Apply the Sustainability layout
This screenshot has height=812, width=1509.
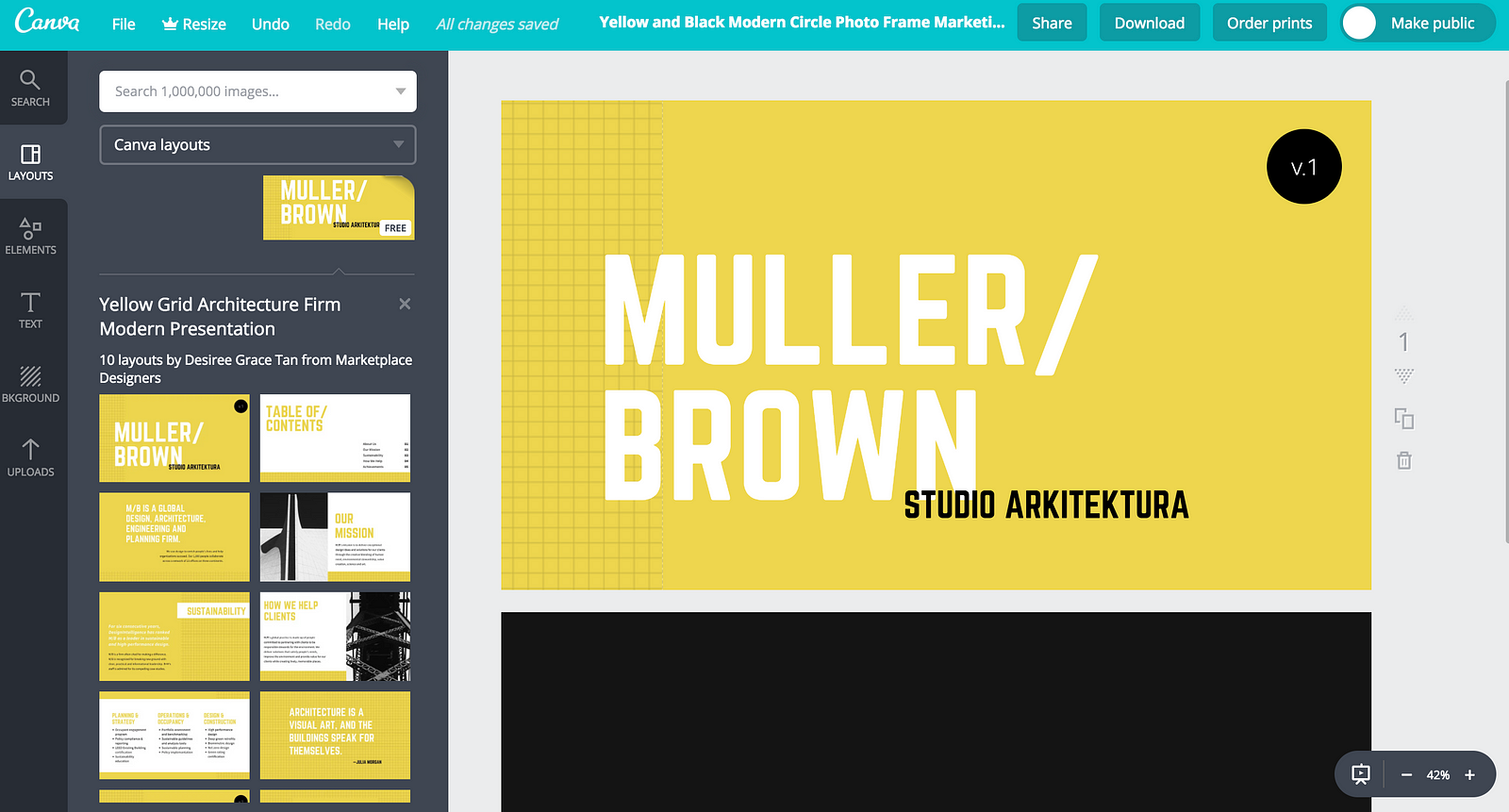point(174,637)
